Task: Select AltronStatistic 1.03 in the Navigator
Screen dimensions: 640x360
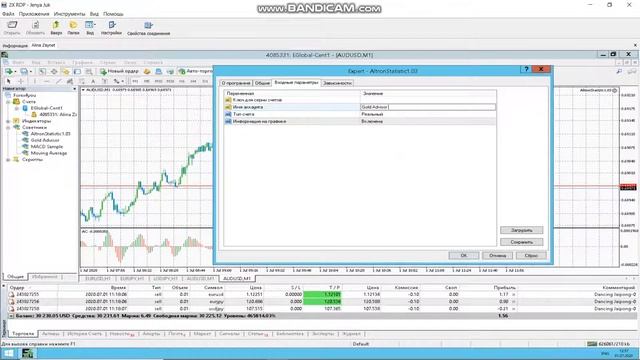Action: [51, 134]
